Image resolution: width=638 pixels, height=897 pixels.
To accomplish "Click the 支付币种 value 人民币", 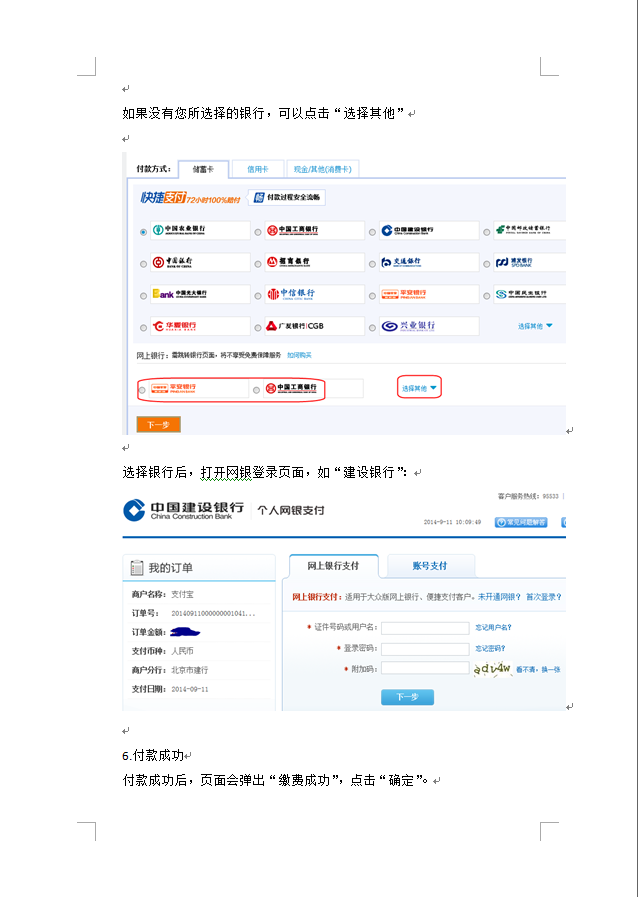I will 183,651.
